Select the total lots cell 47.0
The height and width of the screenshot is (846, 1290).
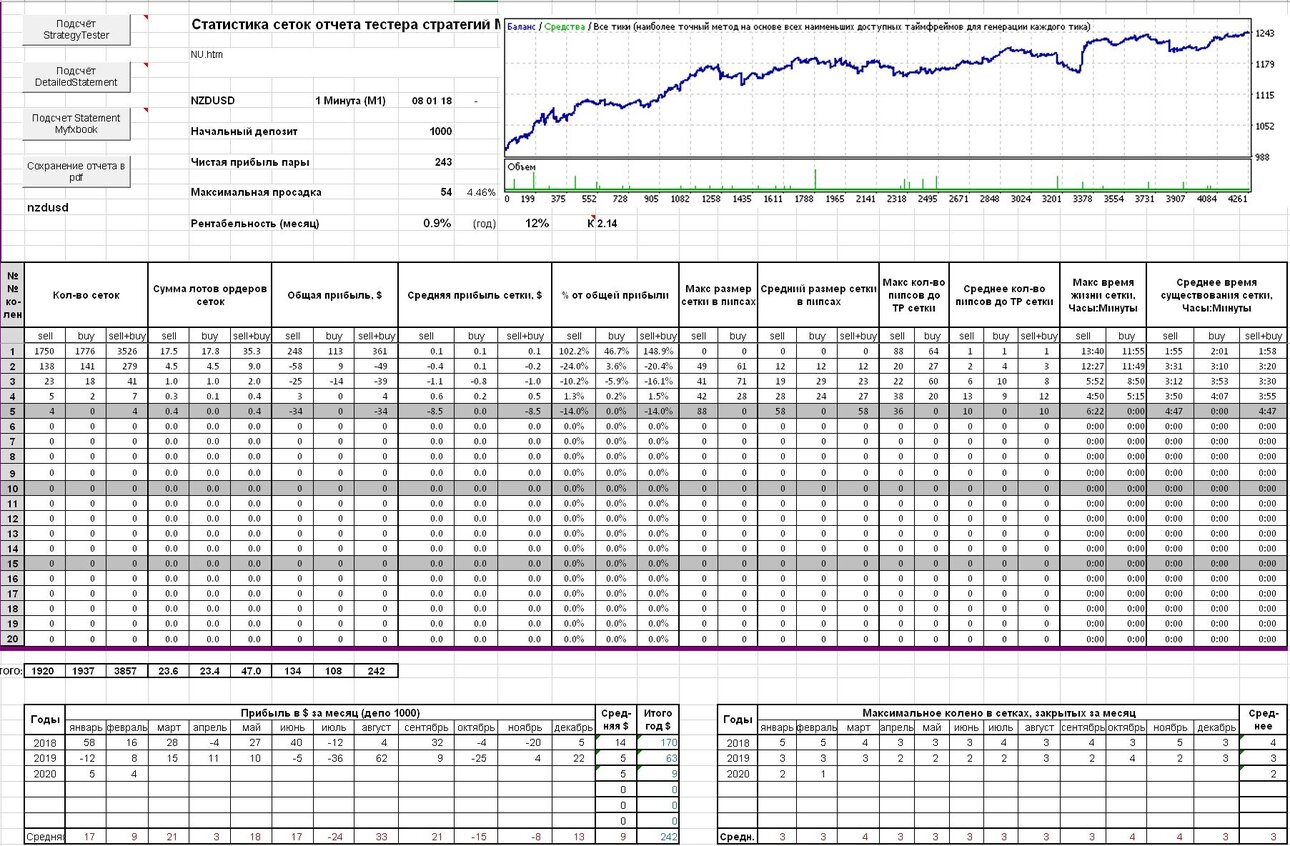pyautogui.click(x=252, y=671)
